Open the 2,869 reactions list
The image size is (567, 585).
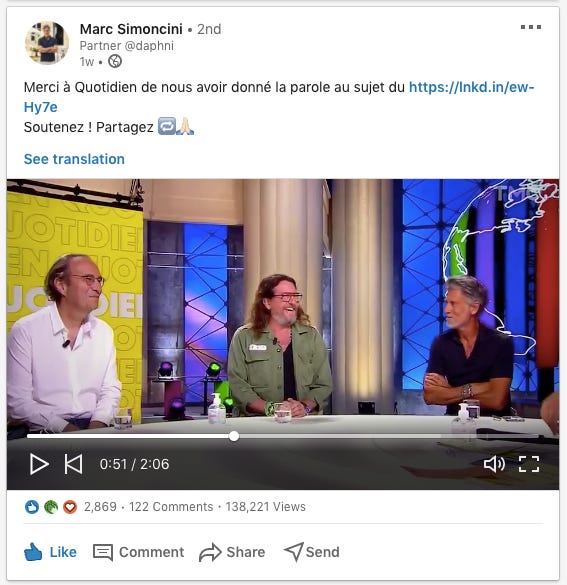pos(100,507)
